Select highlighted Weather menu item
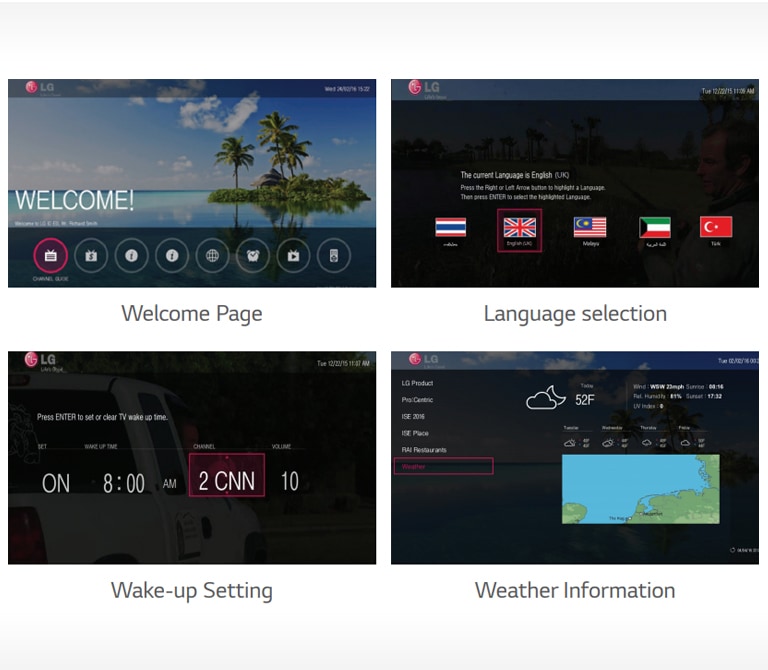768x670 pixels. [443, 466]
